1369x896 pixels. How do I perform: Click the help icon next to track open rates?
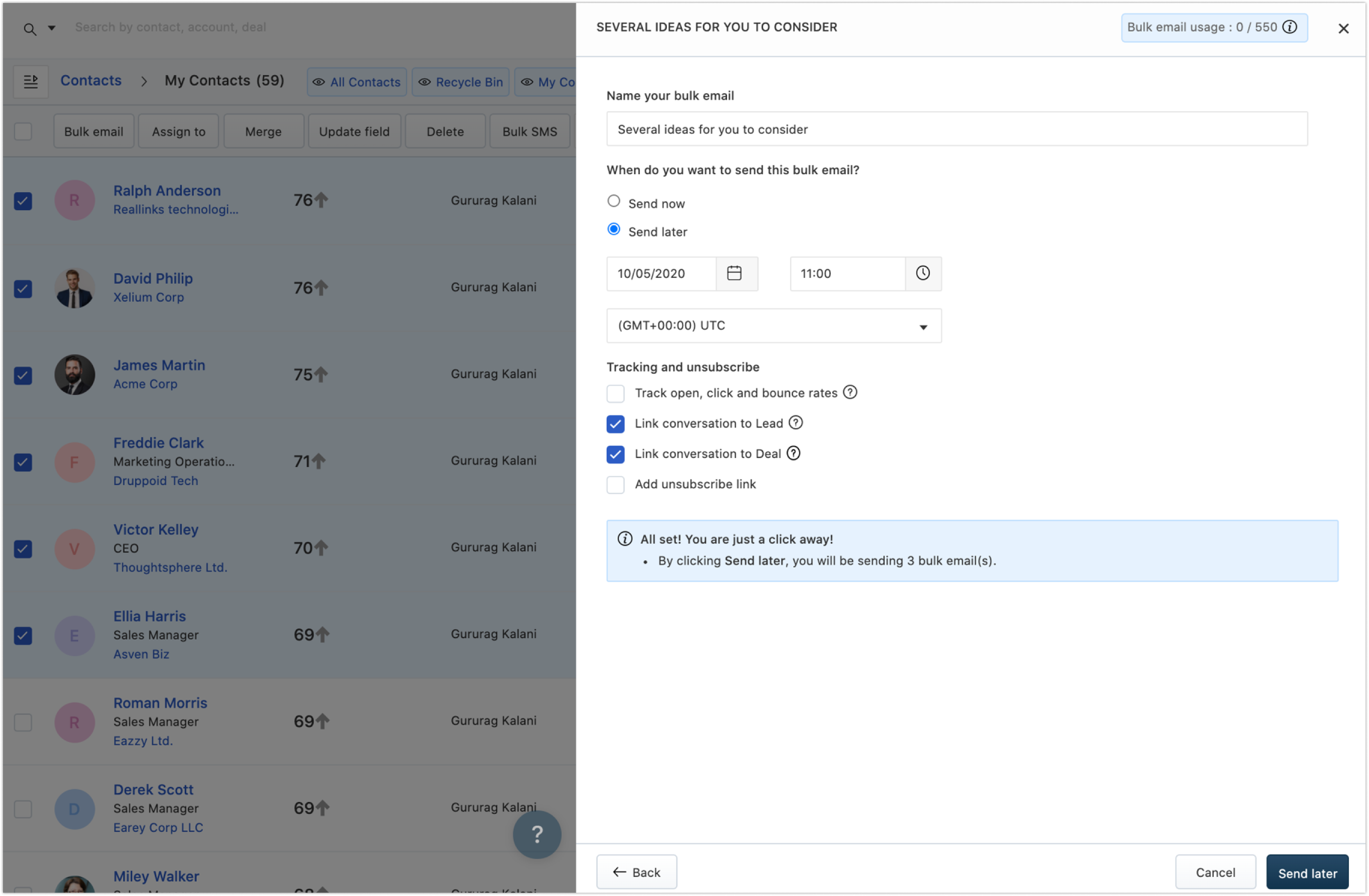[x=850, y=392]
